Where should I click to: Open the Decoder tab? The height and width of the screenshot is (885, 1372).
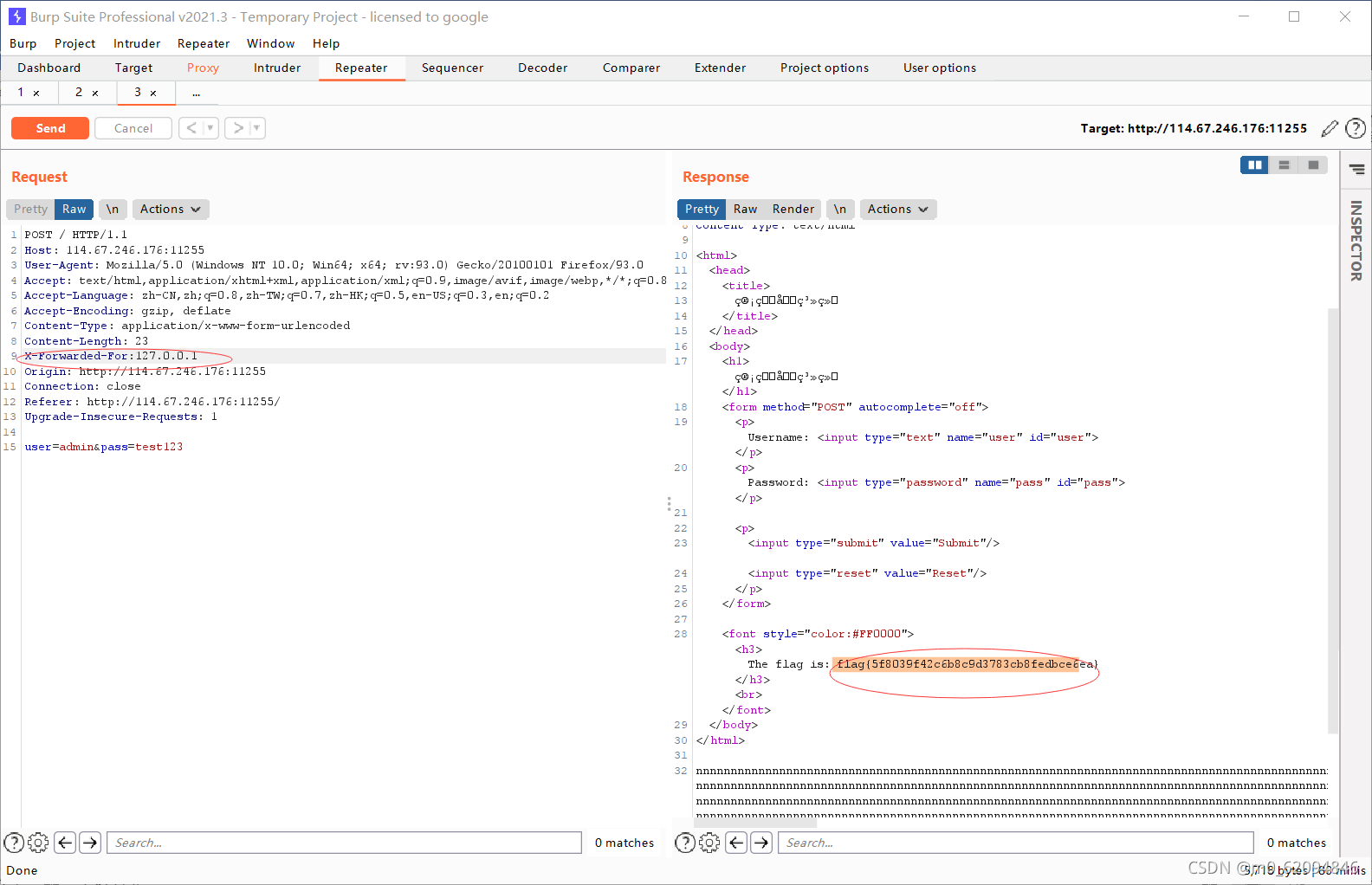tap(542, 68)
